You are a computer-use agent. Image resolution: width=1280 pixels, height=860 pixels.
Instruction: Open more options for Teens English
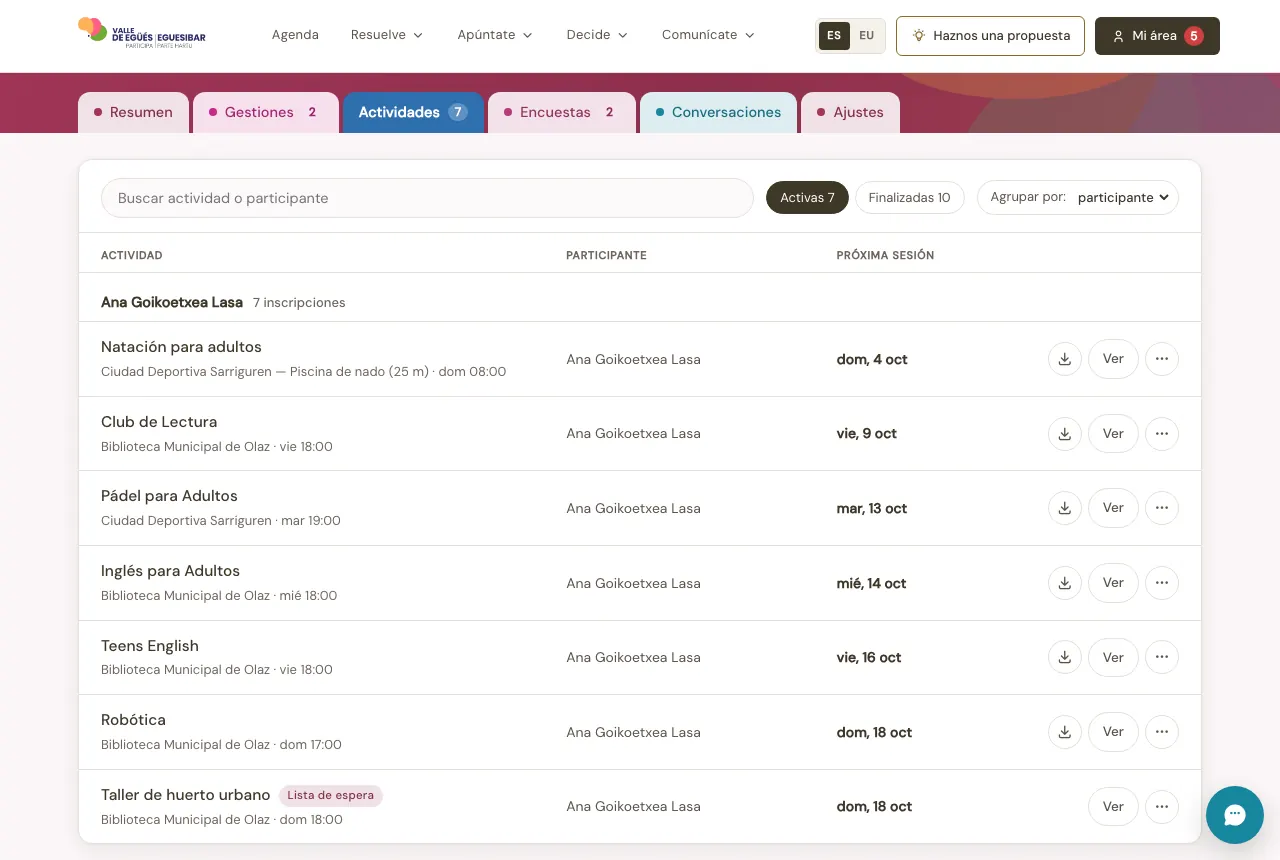click(1162, 657)
